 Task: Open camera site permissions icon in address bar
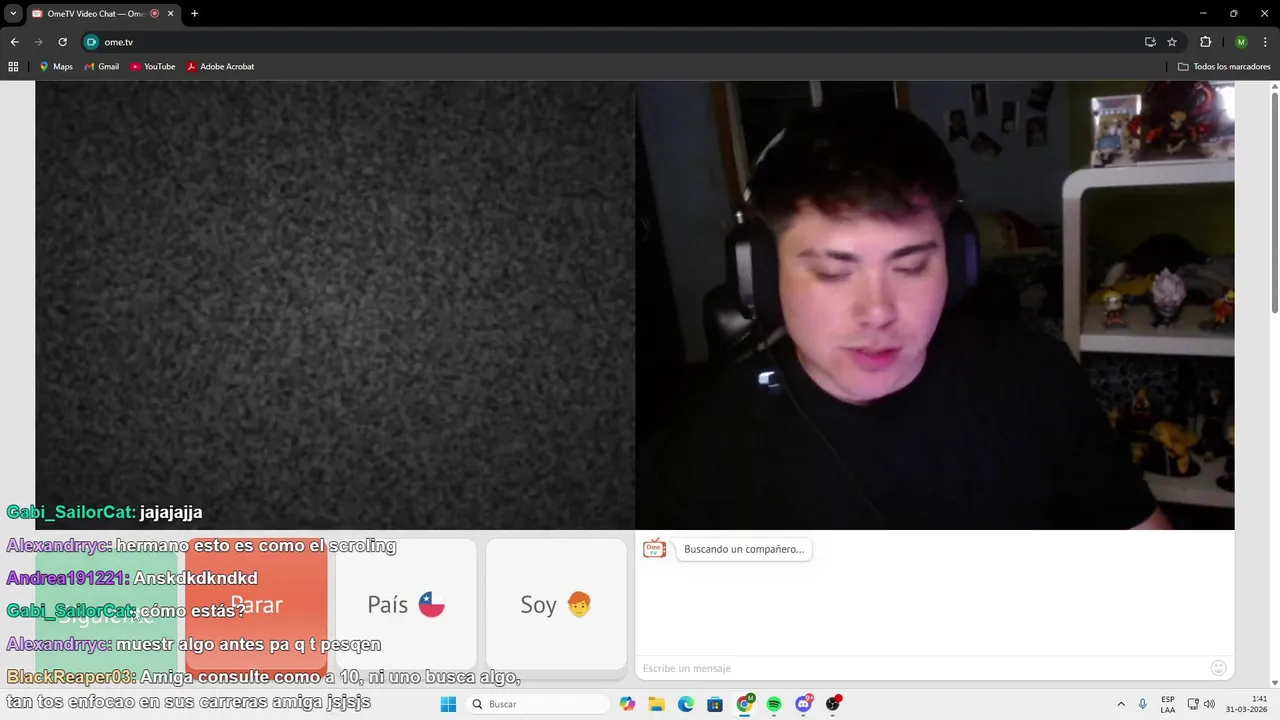(x=92, y=42)
